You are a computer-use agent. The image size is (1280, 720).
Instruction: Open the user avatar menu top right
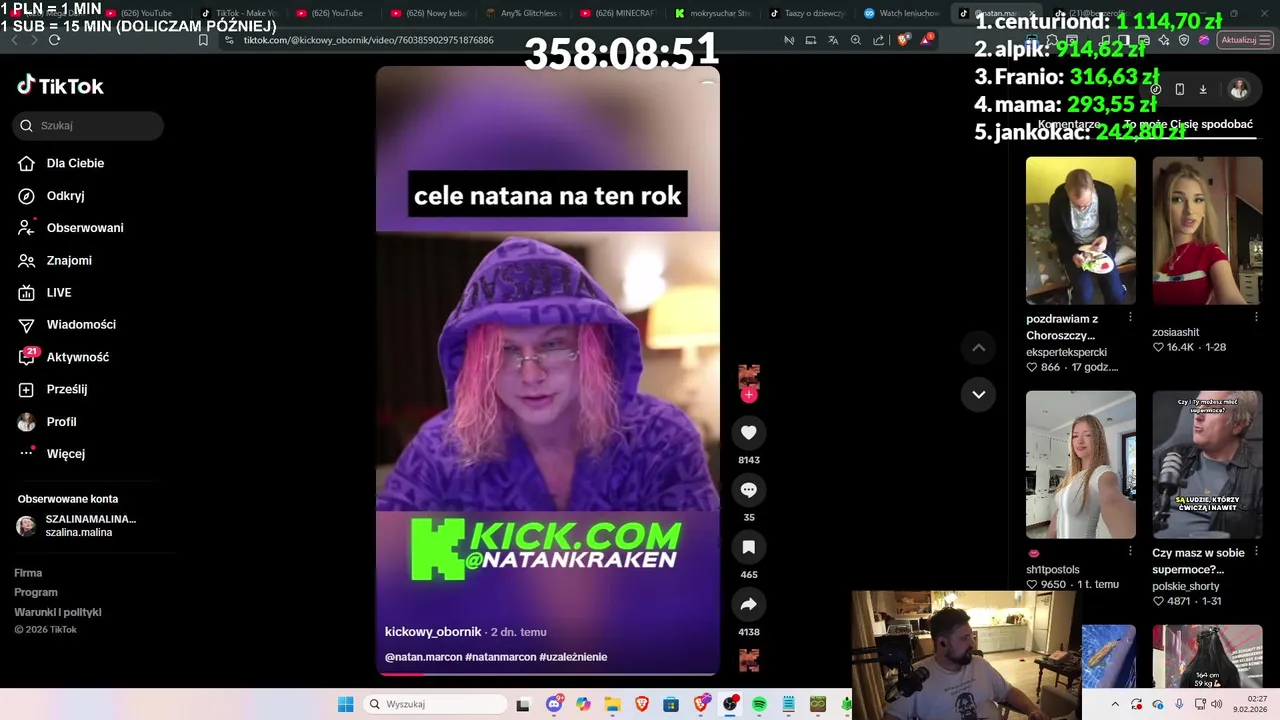point(1239,89)
